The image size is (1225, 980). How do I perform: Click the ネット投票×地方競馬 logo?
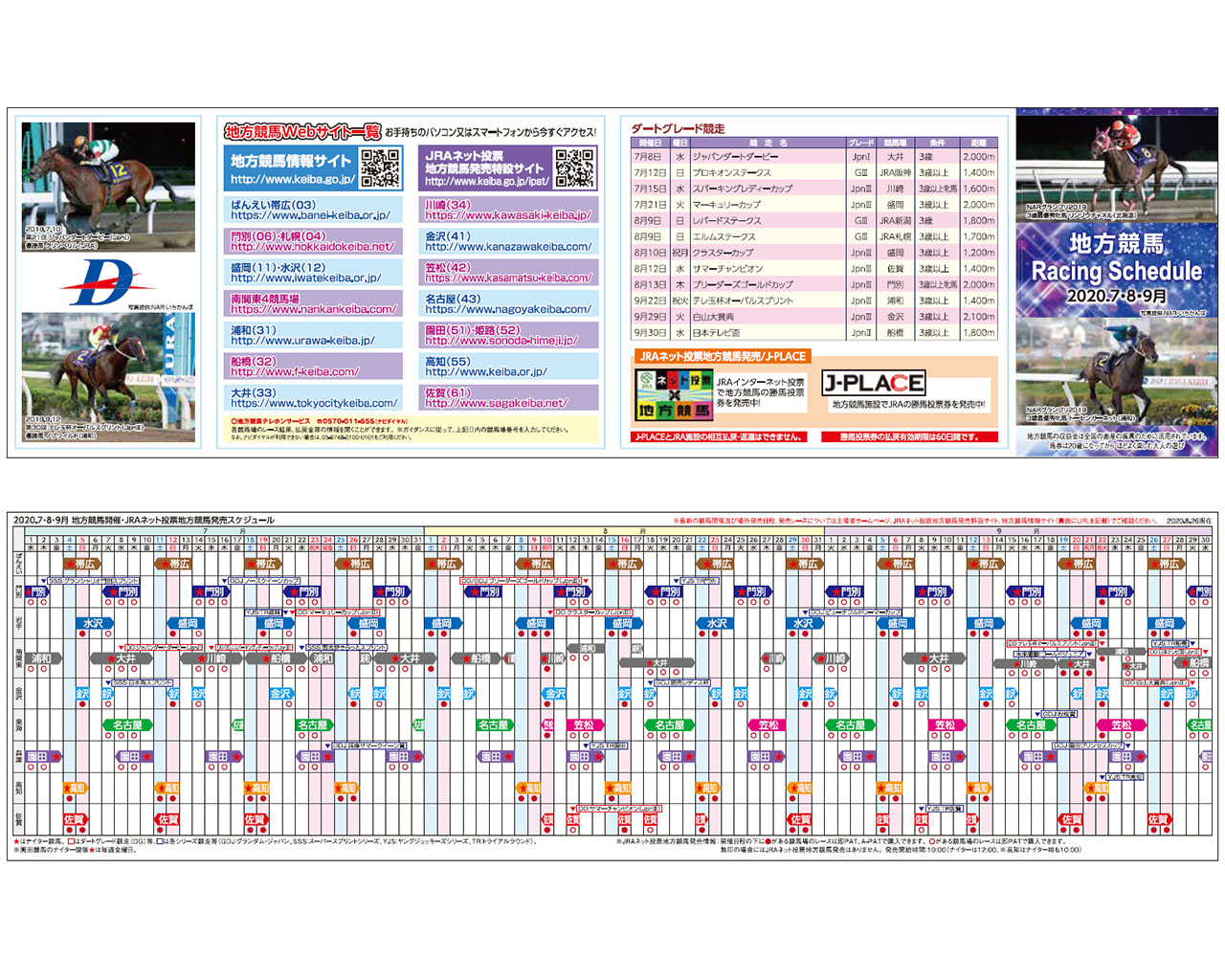674,394
